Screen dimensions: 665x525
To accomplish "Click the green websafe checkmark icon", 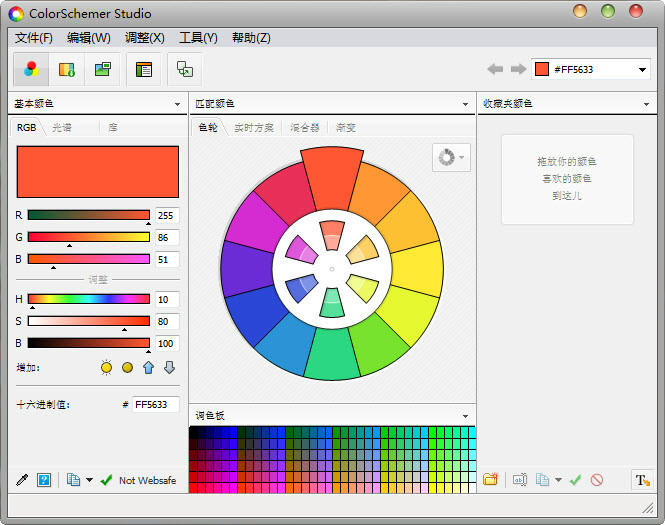I will (106, 480).
